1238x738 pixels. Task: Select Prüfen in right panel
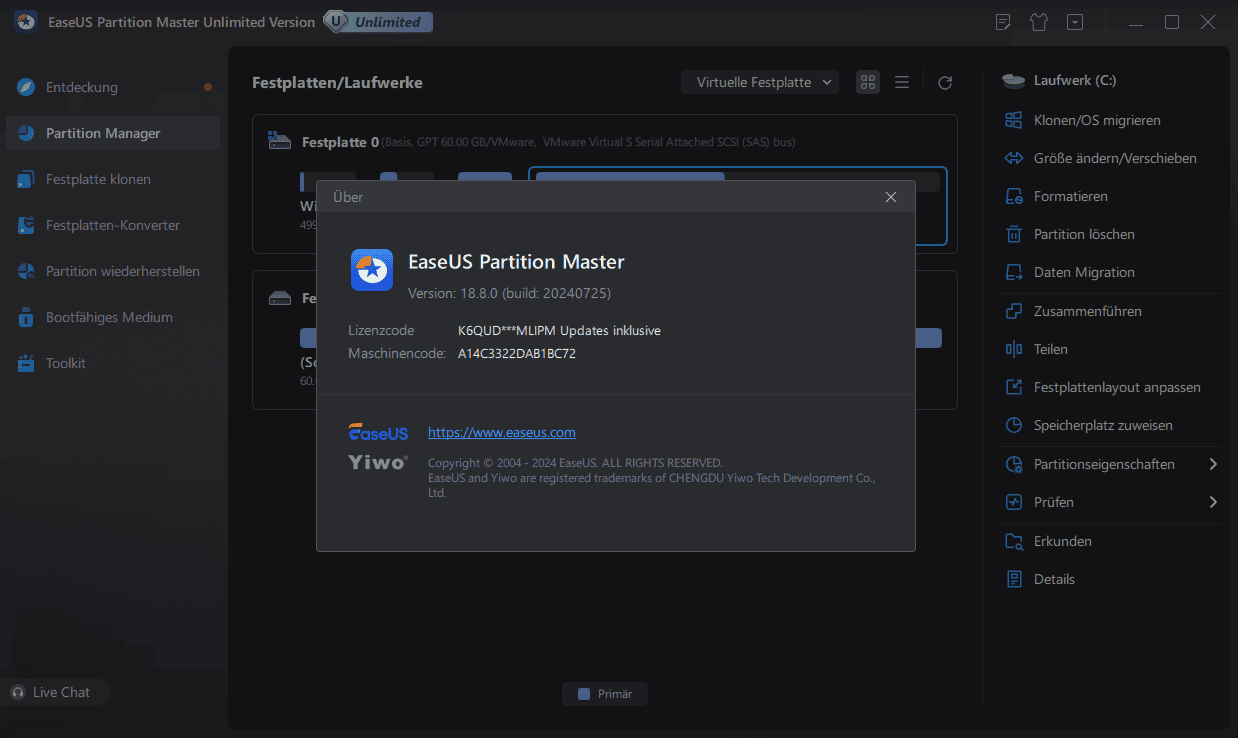tap(1054, 502)
